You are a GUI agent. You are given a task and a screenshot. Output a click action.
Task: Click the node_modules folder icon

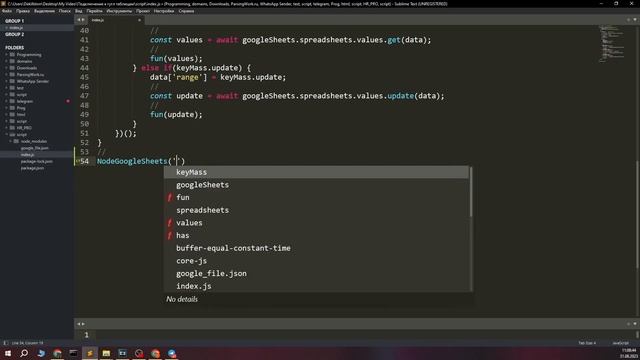(x=16, y=141)
